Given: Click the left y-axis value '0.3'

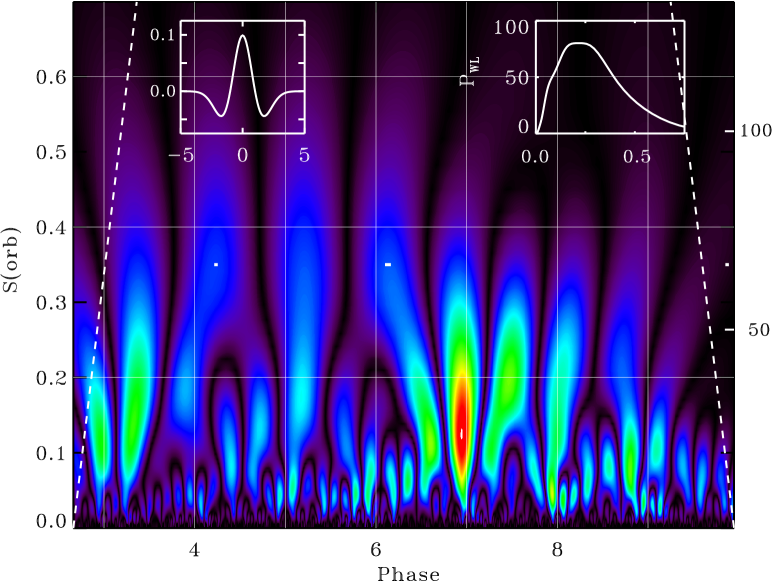Looking at the screenshot, I should click(51, 303).
